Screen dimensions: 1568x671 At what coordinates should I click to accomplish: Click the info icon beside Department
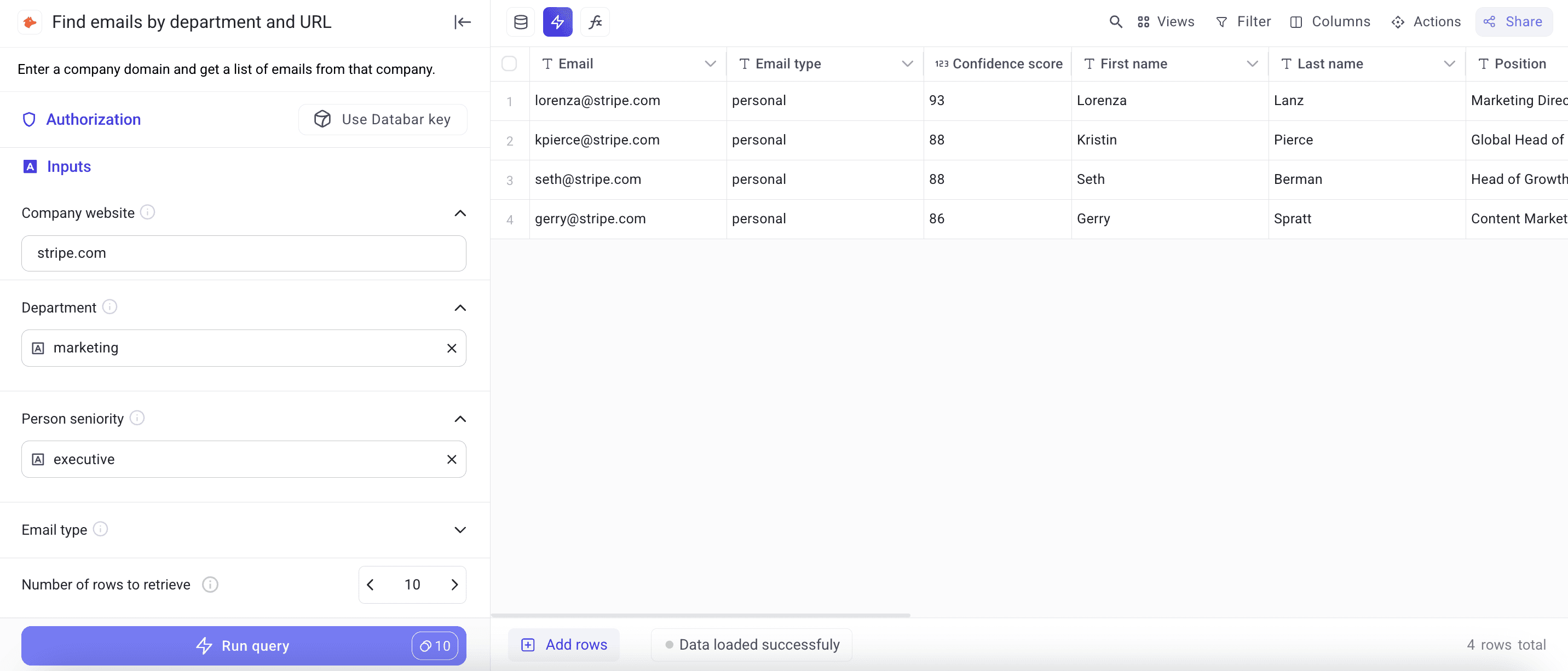[109, 306]
